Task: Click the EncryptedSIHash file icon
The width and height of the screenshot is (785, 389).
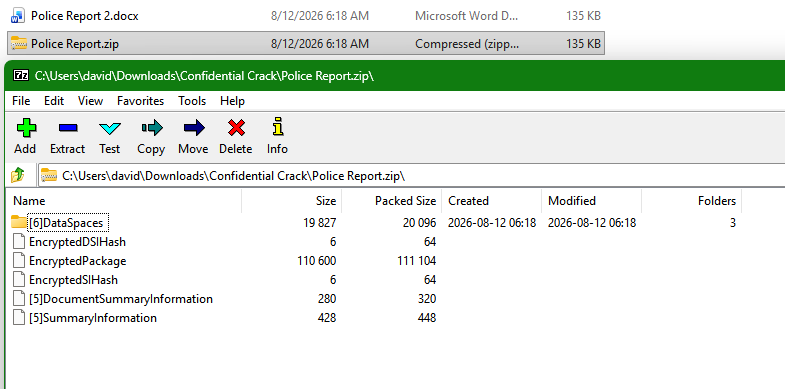Action: click(19, 280)
